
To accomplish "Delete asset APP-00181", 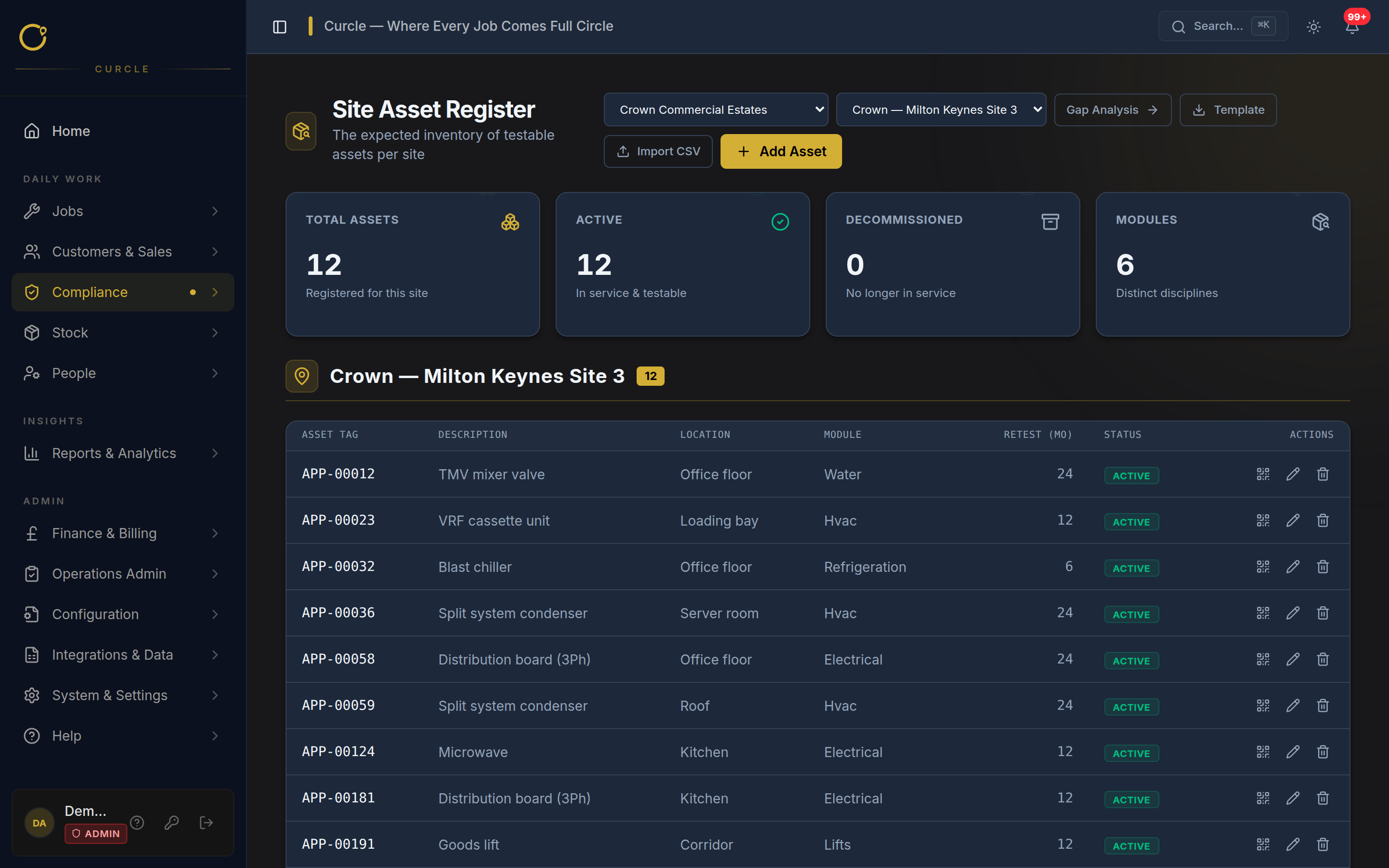I will tap(1322, 798).
